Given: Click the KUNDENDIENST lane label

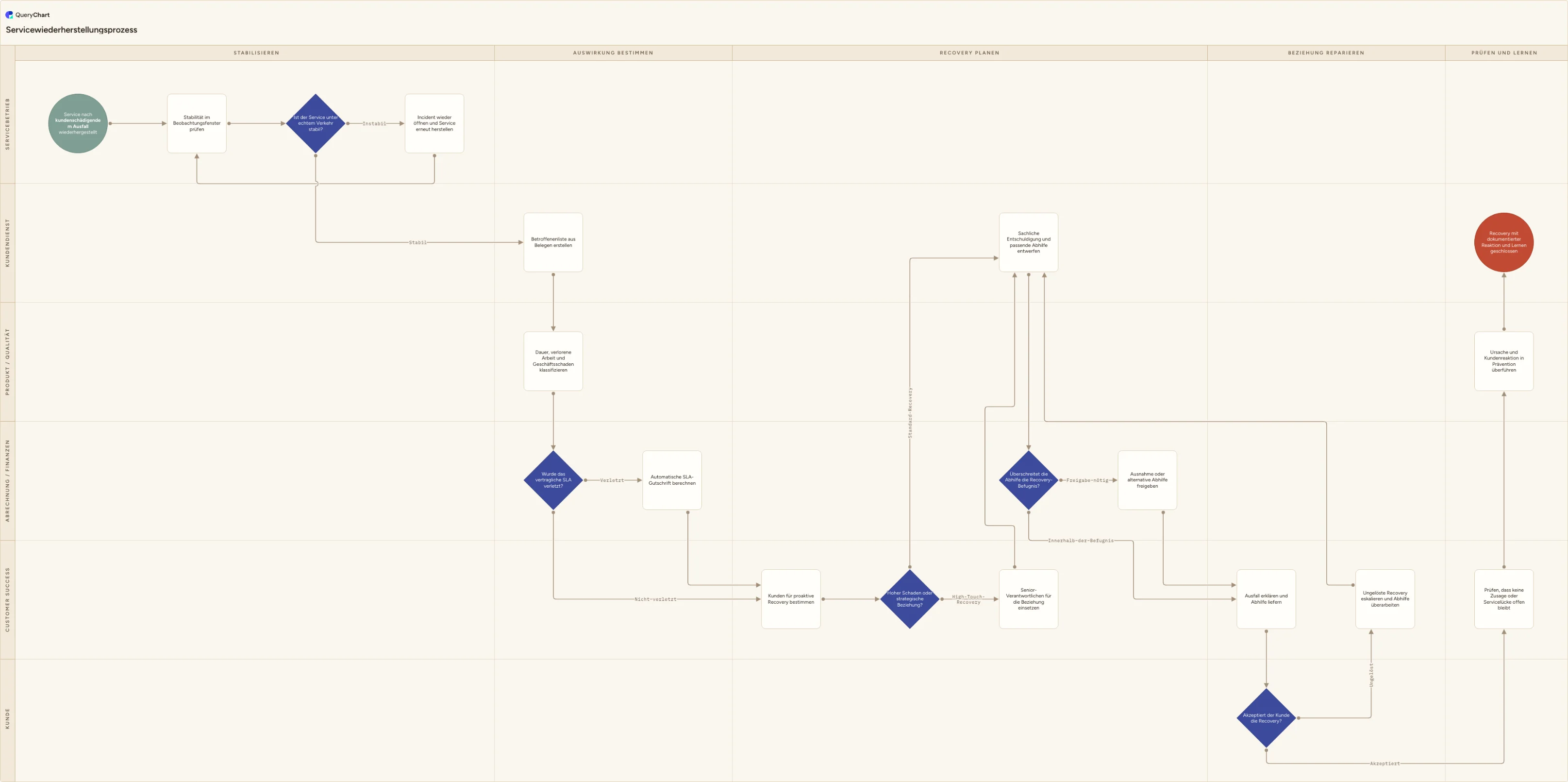Looking at the screenshot, I should (x=8, y=242).
